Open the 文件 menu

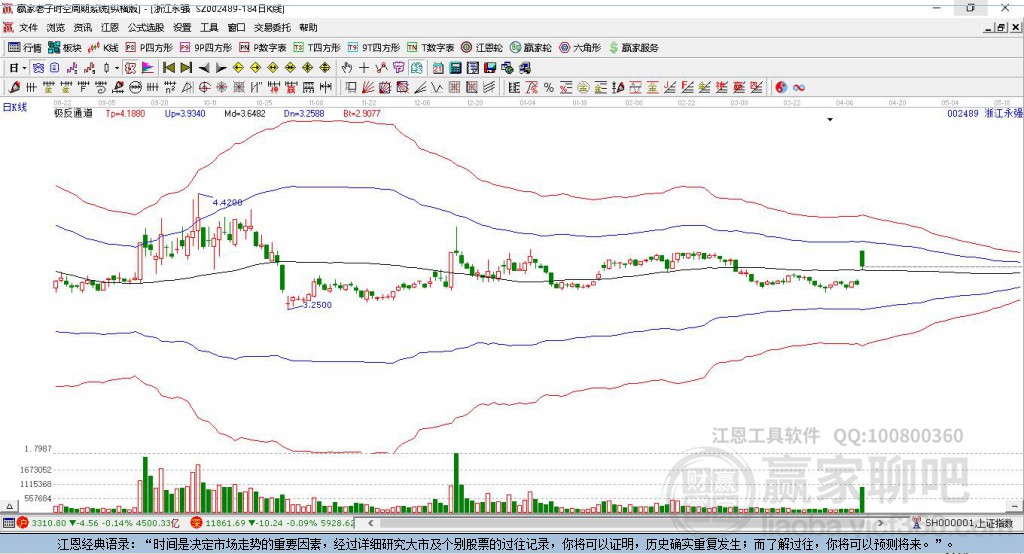coord(28,27)
